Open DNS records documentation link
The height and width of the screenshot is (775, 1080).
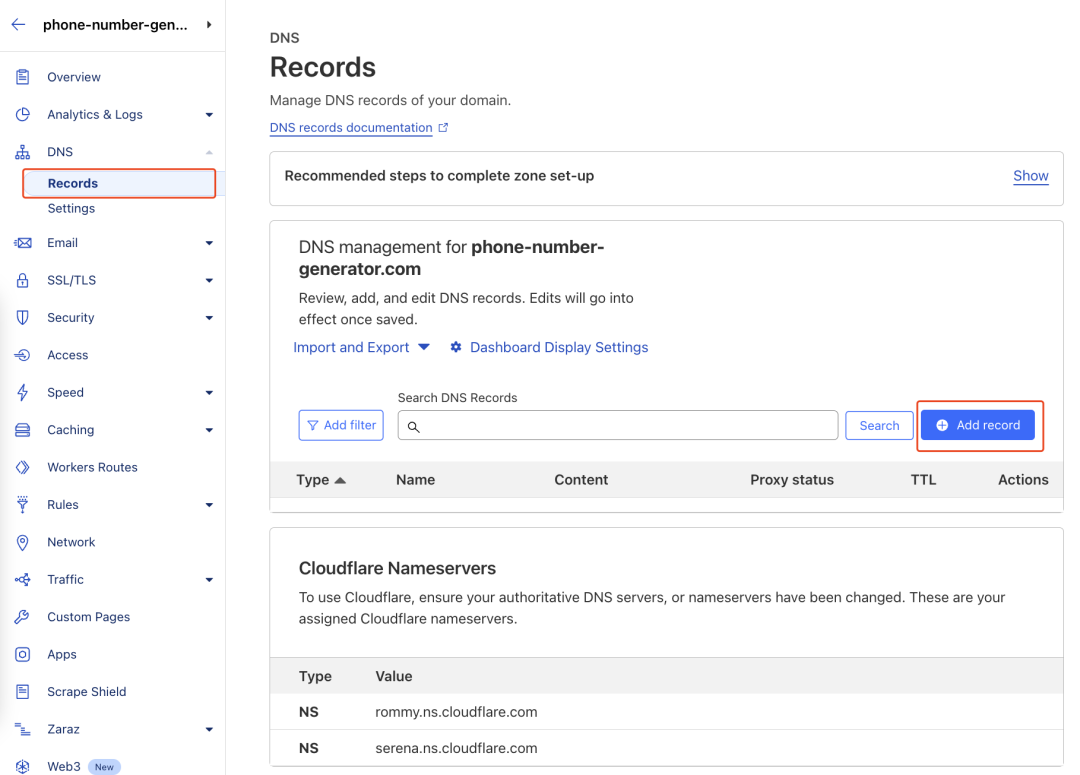click(x=351, y=128)
